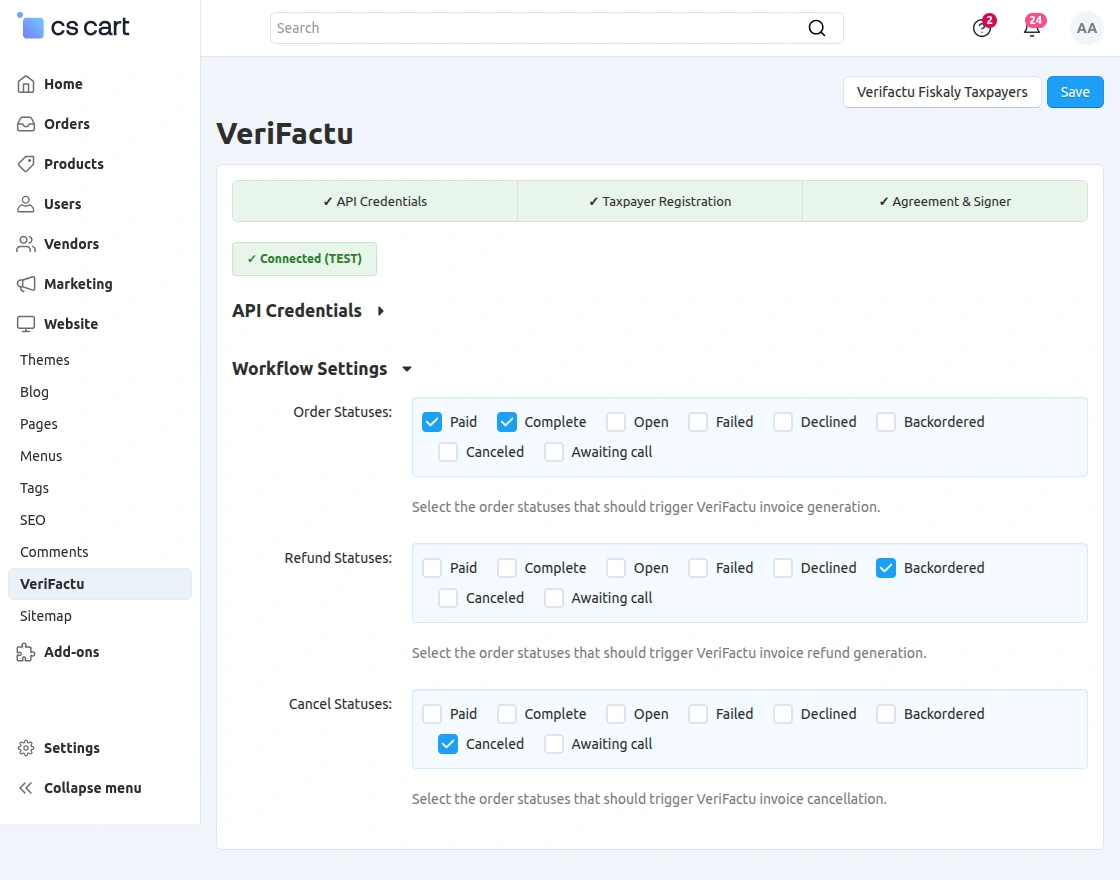
Task: Collapse the Workflow Settings section arrow
Action: click(407, 369)
